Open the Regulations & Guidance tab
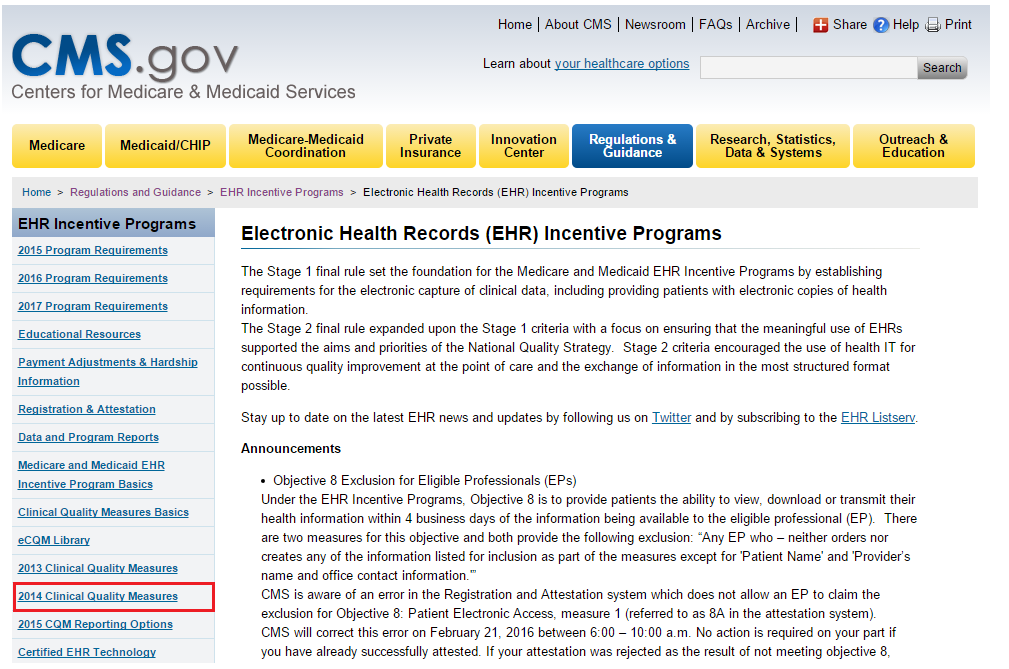The height and width of the screenshot is (669, 1009). coord(633,146)
